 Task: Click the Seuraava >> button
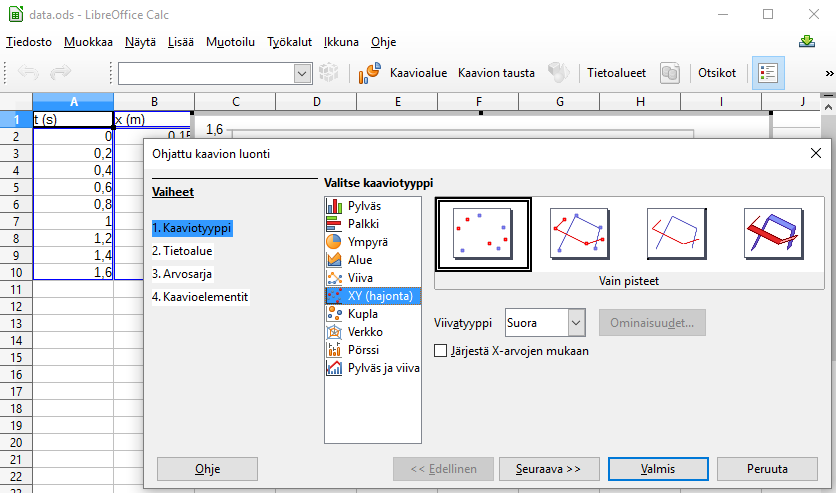[549, 468]
